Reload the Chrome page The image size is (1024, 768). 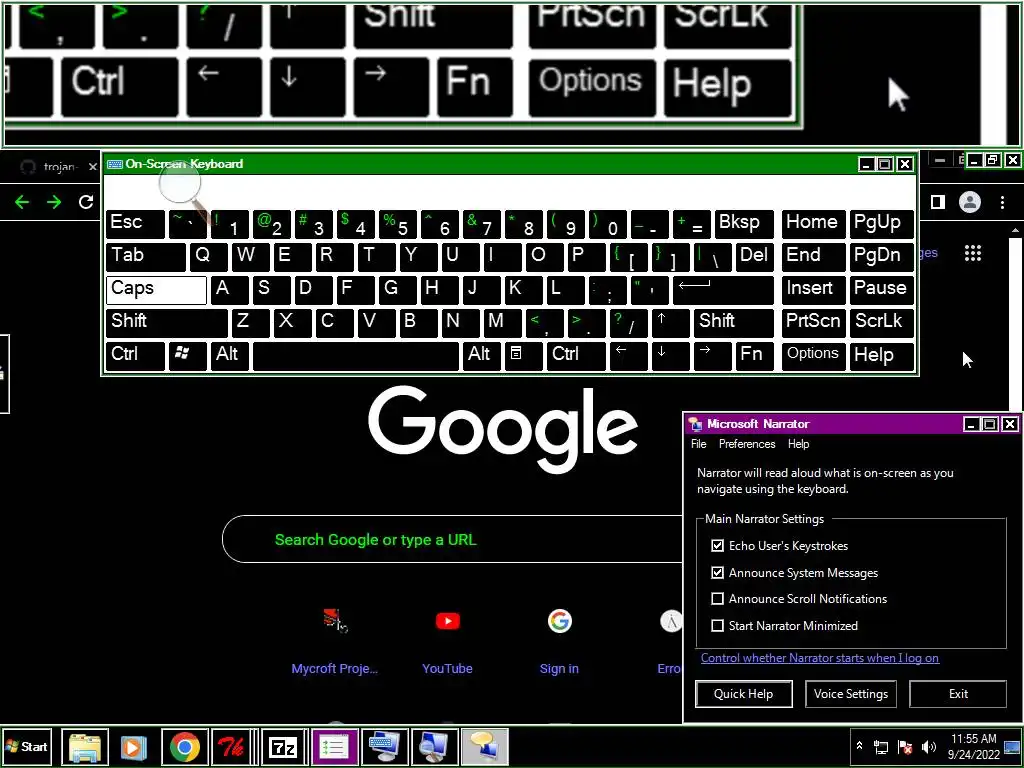tap(86, 202)
